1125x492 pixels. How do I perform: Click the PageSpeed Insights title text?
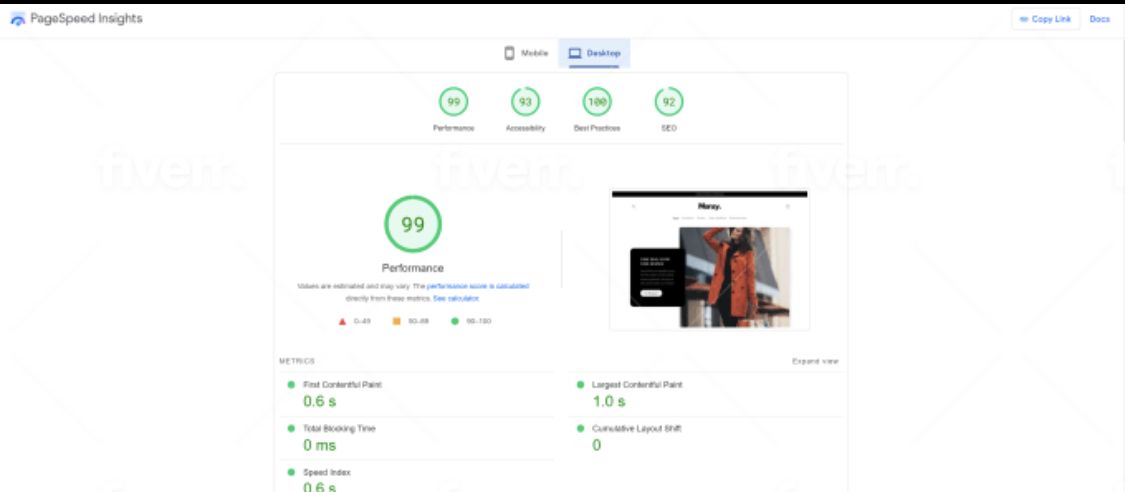(86, 19)
